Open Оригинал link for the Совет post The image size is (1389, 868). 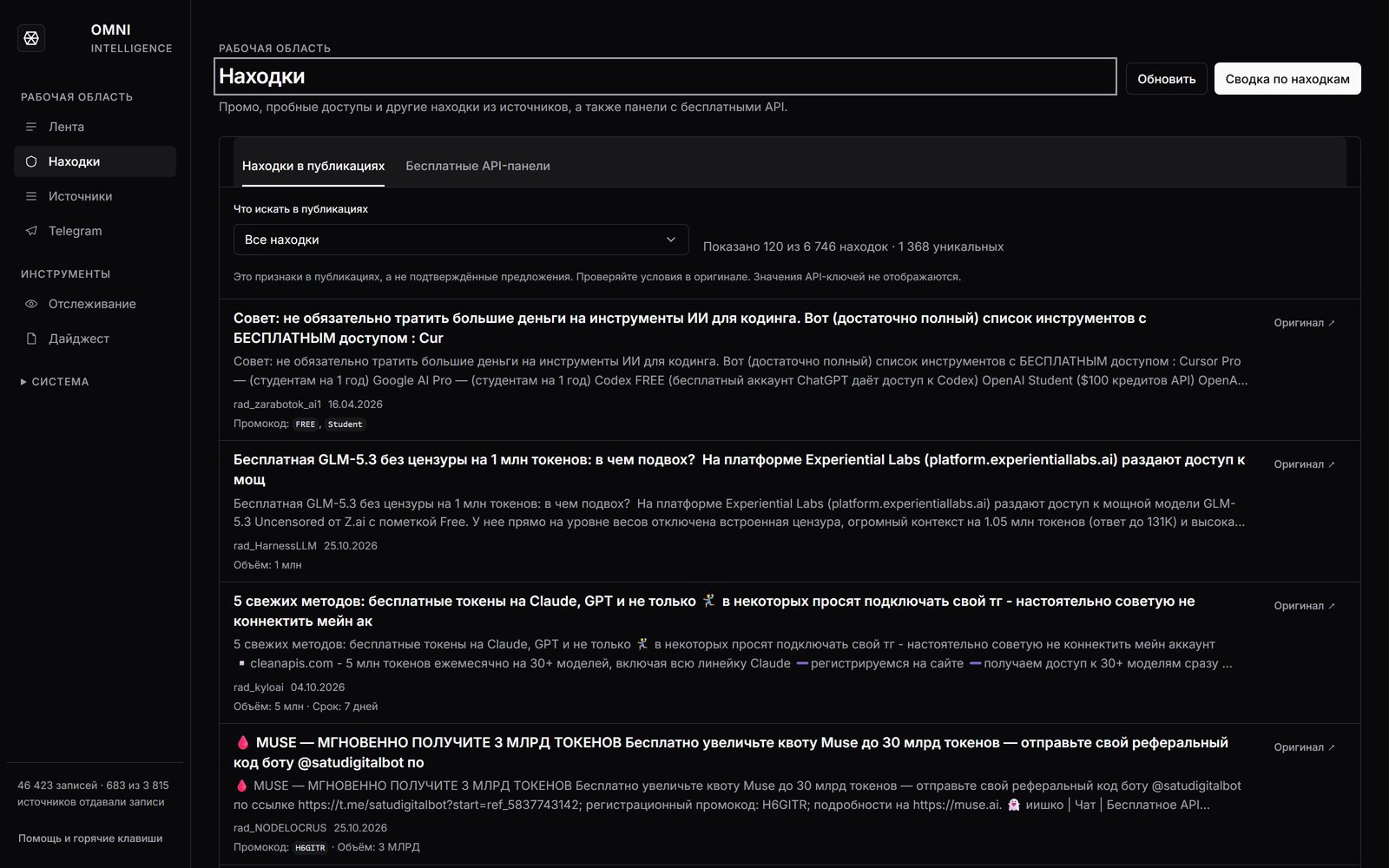[x=1304, y=323]
